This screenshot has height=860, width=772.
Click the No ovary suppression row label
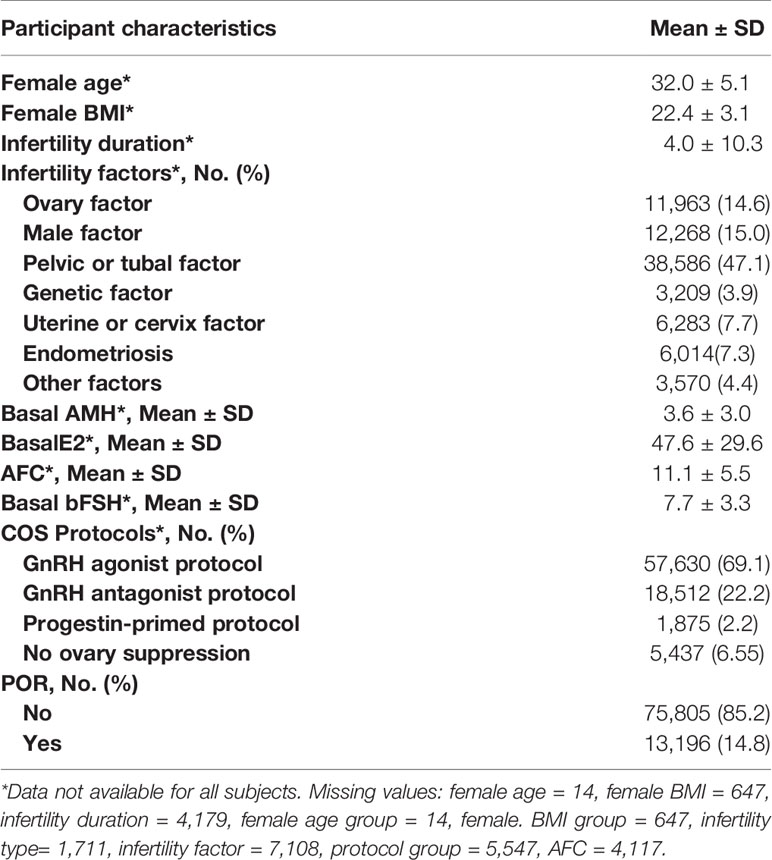(137, 653)
